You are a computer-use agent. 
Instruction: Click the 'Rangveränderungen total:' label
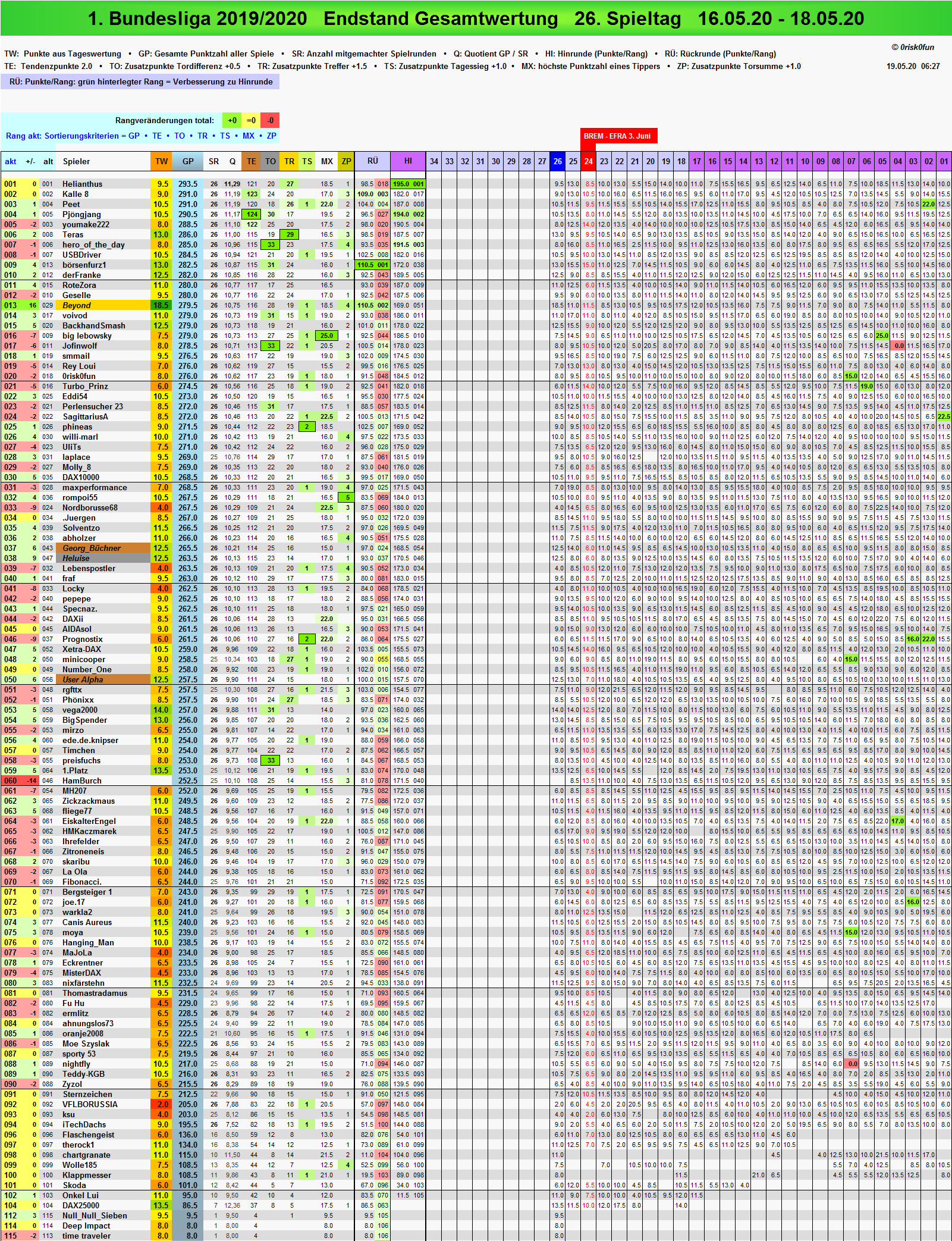click(164, 120)
